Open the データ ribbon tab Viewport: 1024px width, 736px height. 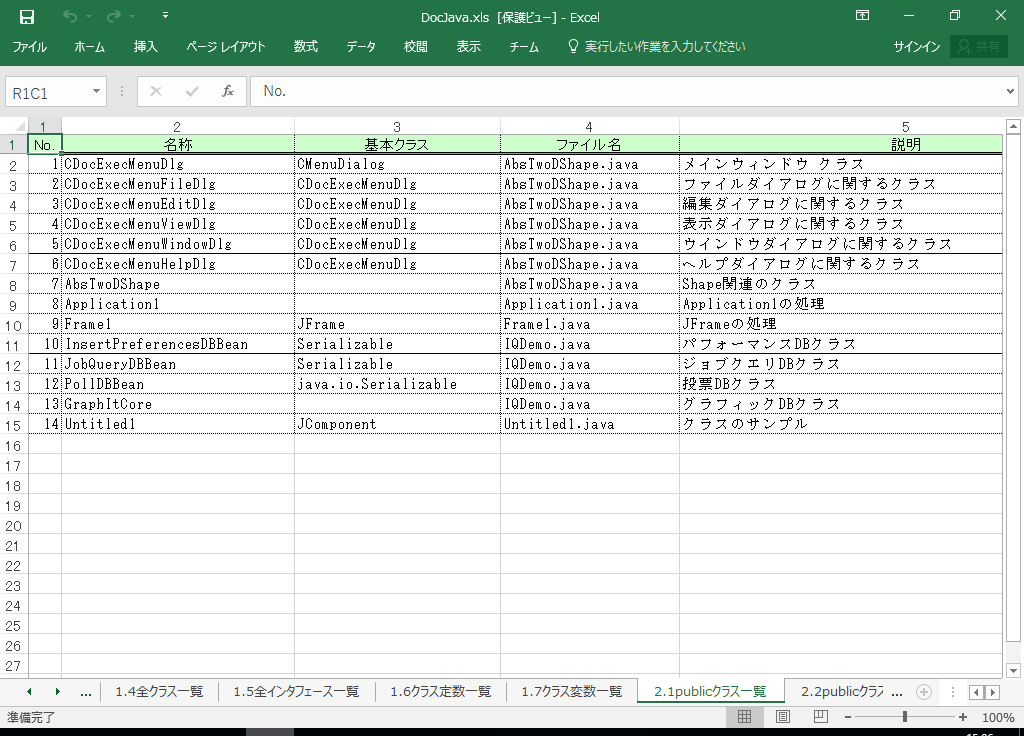tap(361, 47)
